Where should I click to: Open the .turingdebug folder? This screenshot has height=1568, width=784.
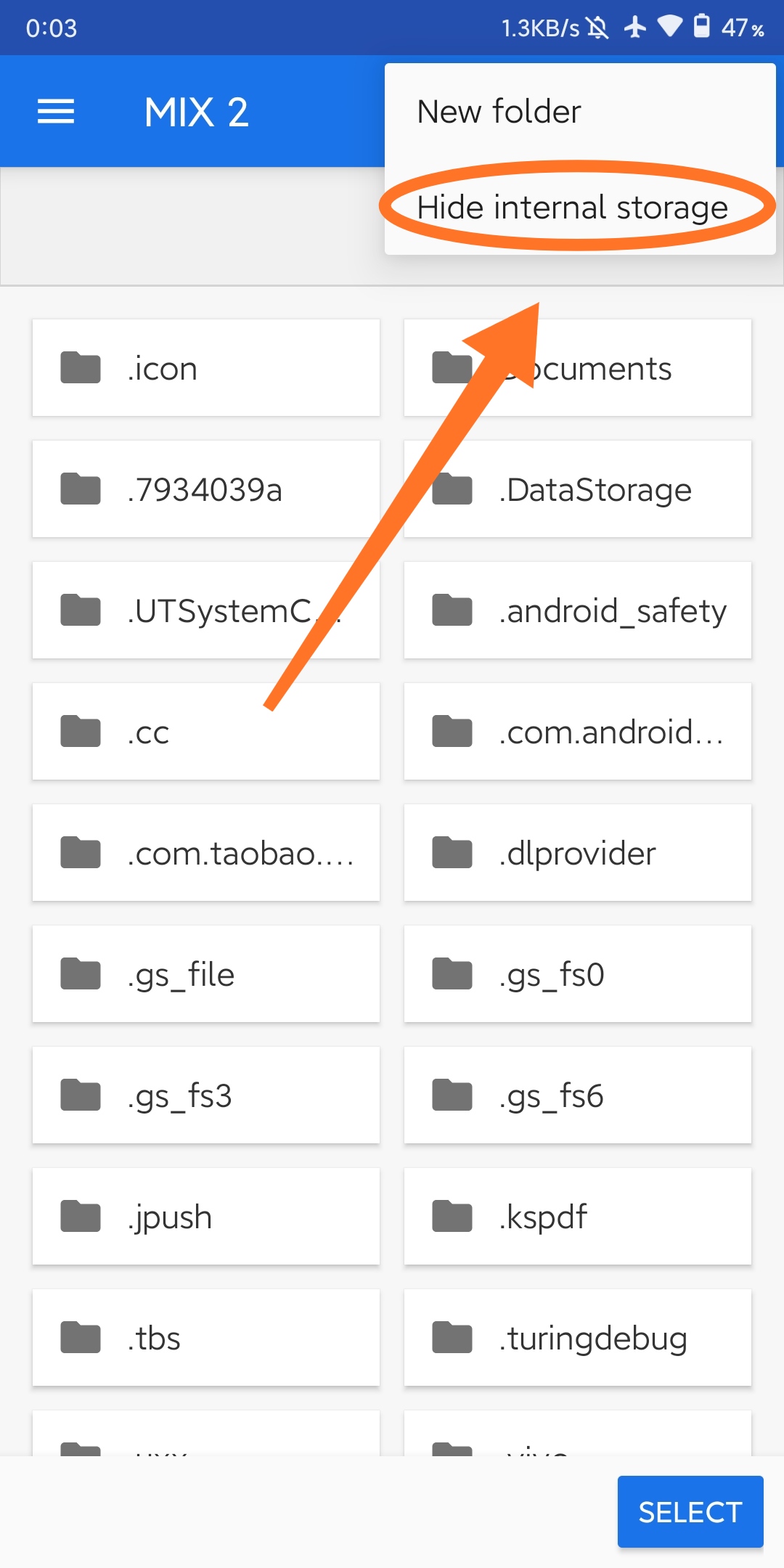[578, 1338]
